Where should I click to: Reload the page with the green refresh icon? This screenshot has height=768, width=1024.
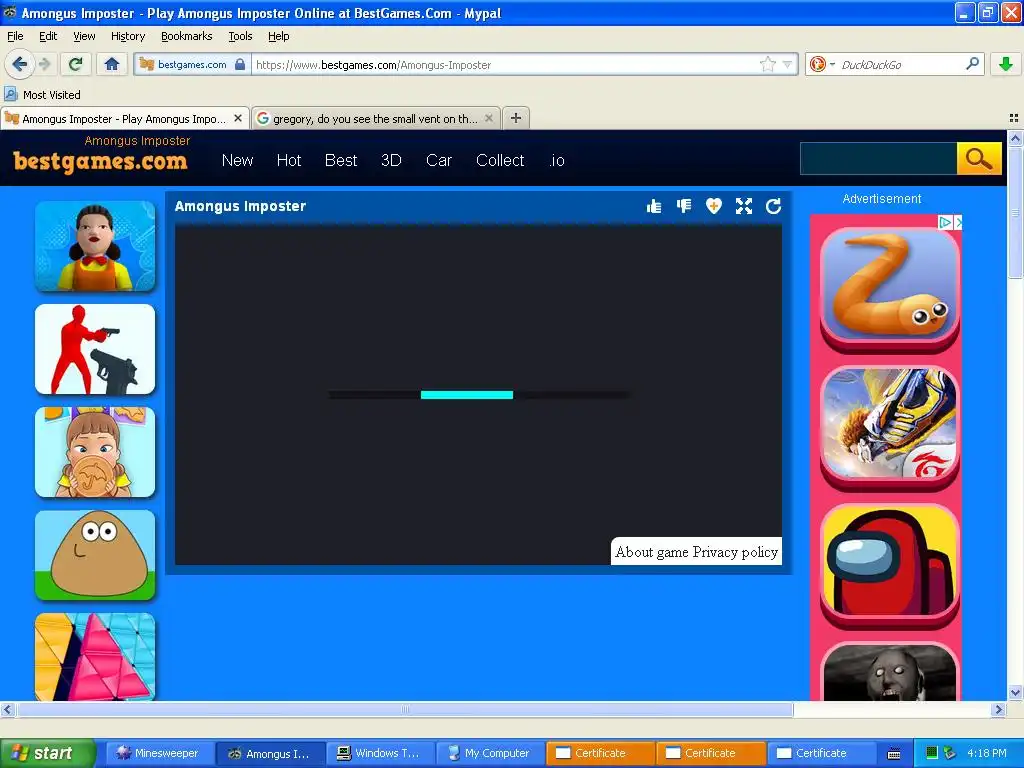pyautogui.click(x=75, y=64)
